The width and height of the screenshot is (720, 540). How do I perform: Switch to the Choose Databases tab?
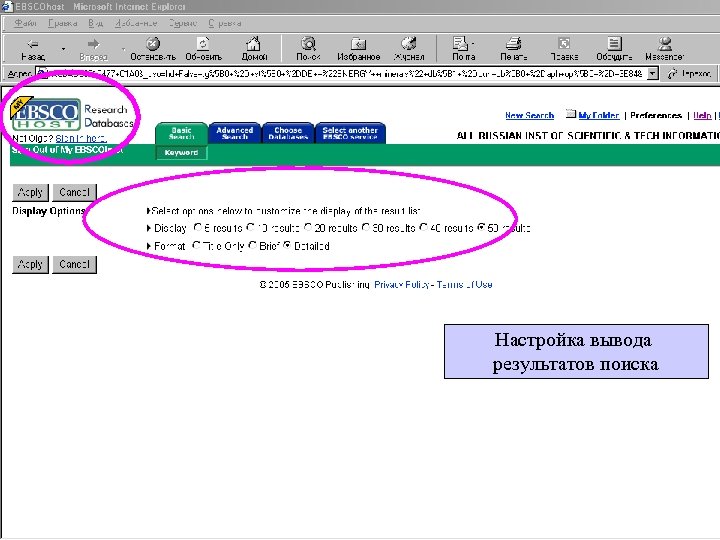pos(288,133)
